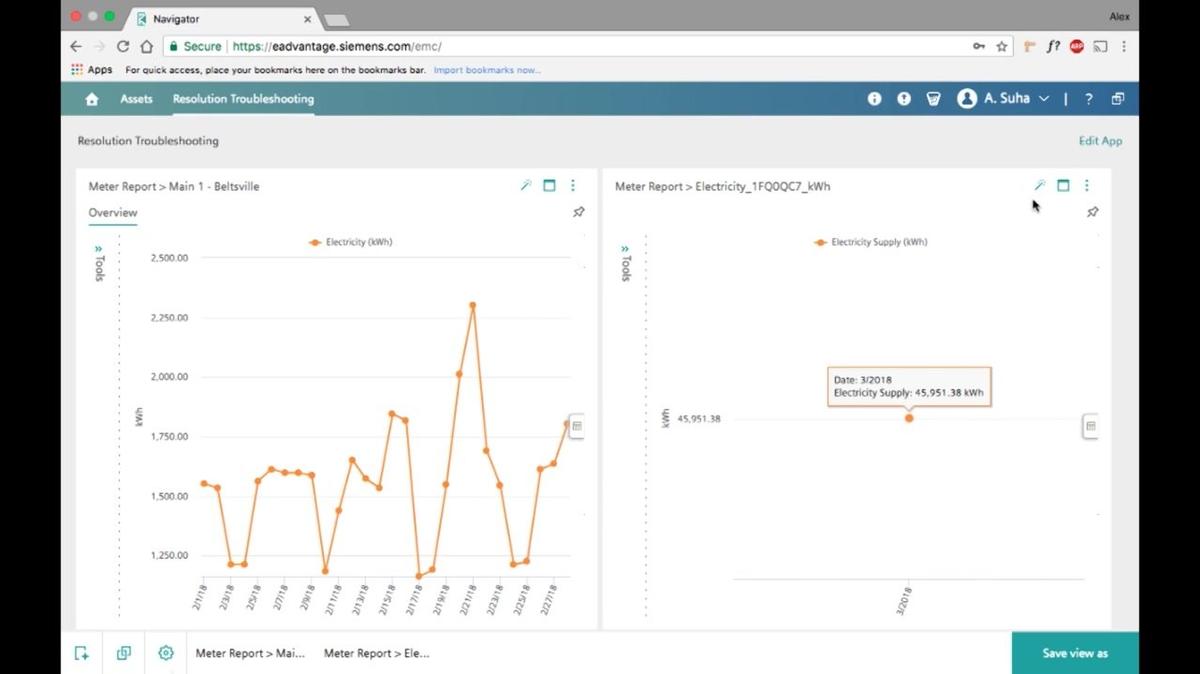The width and height of the screenshot is (1200, 674).
Task: Toggle the Electricity Supply (kWh) legend series
Action: [871, 242]
